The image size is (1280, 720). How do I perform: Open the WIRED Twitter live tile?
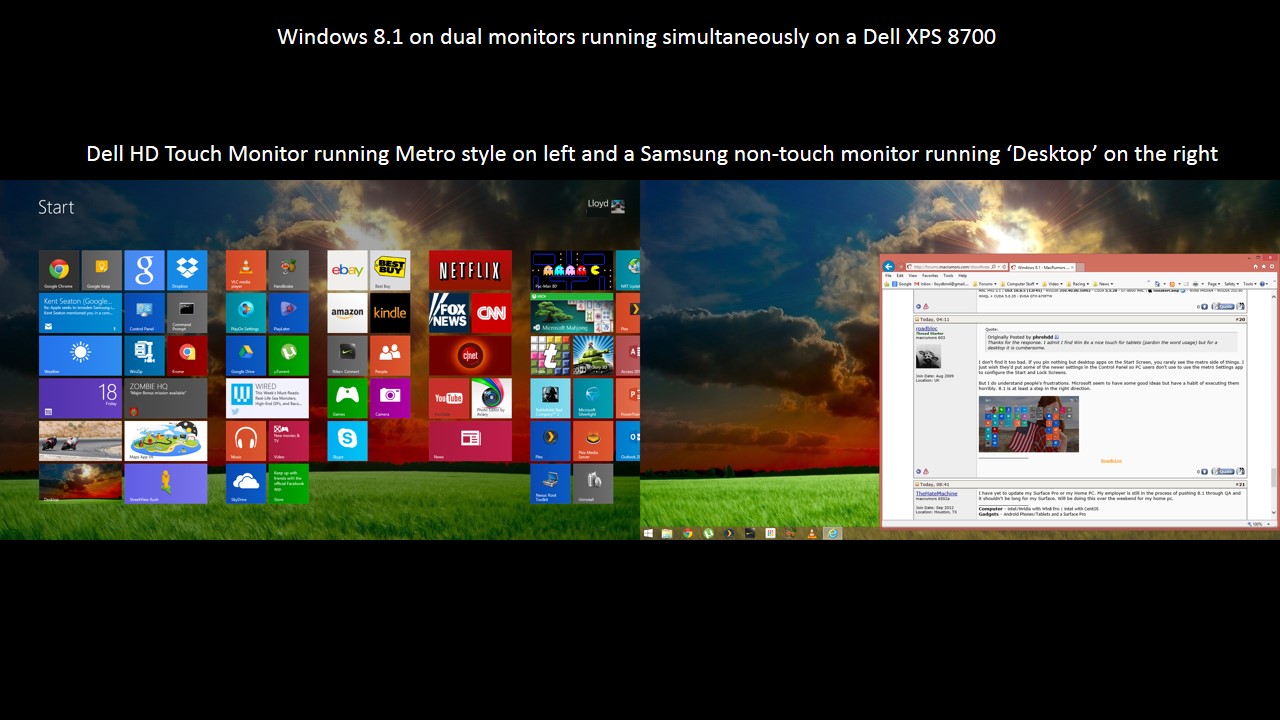click(x=267, y=398)
